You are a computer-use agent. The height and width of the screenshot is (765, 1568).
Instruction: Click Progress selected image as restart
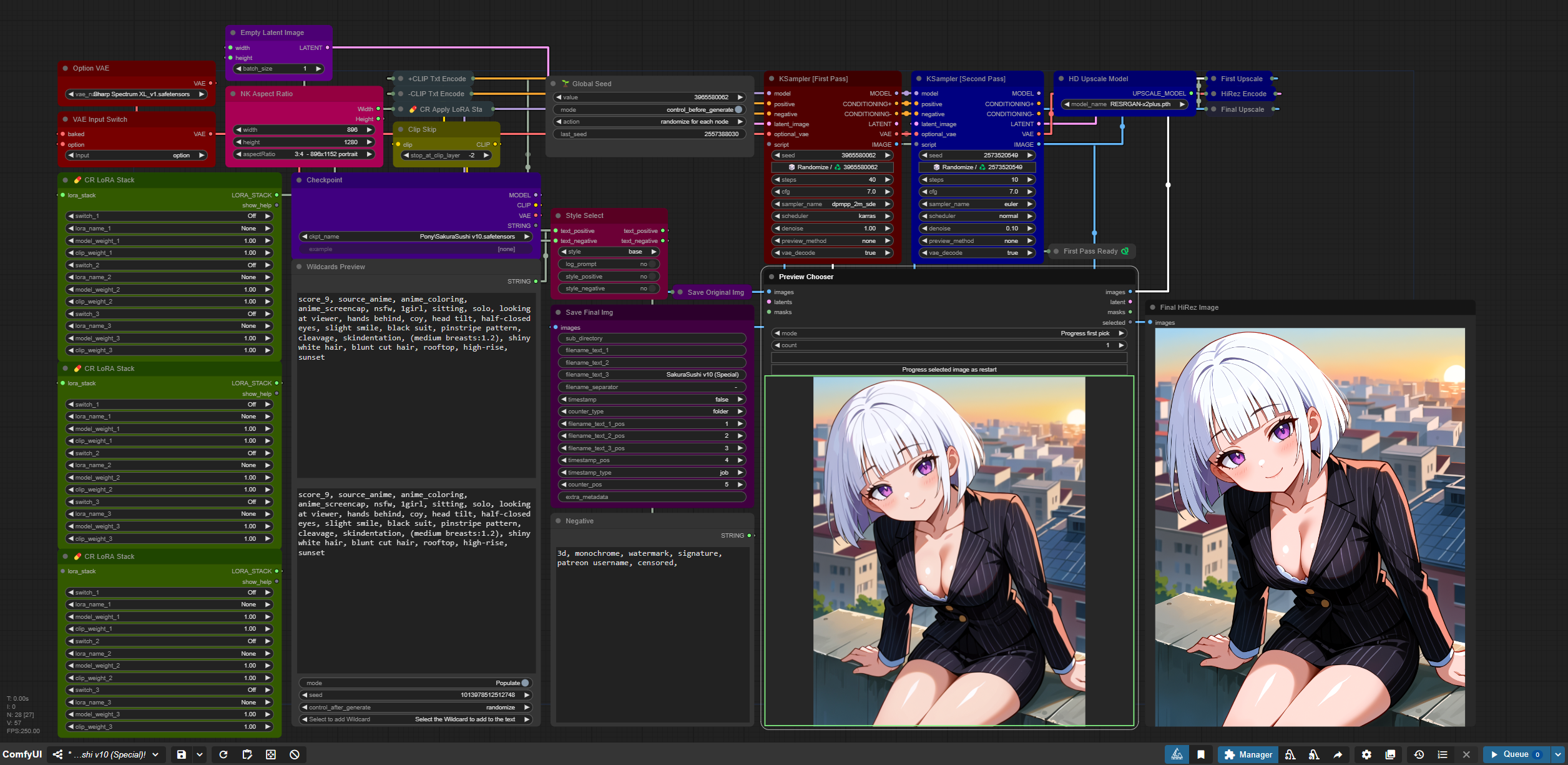pos(949,370)
